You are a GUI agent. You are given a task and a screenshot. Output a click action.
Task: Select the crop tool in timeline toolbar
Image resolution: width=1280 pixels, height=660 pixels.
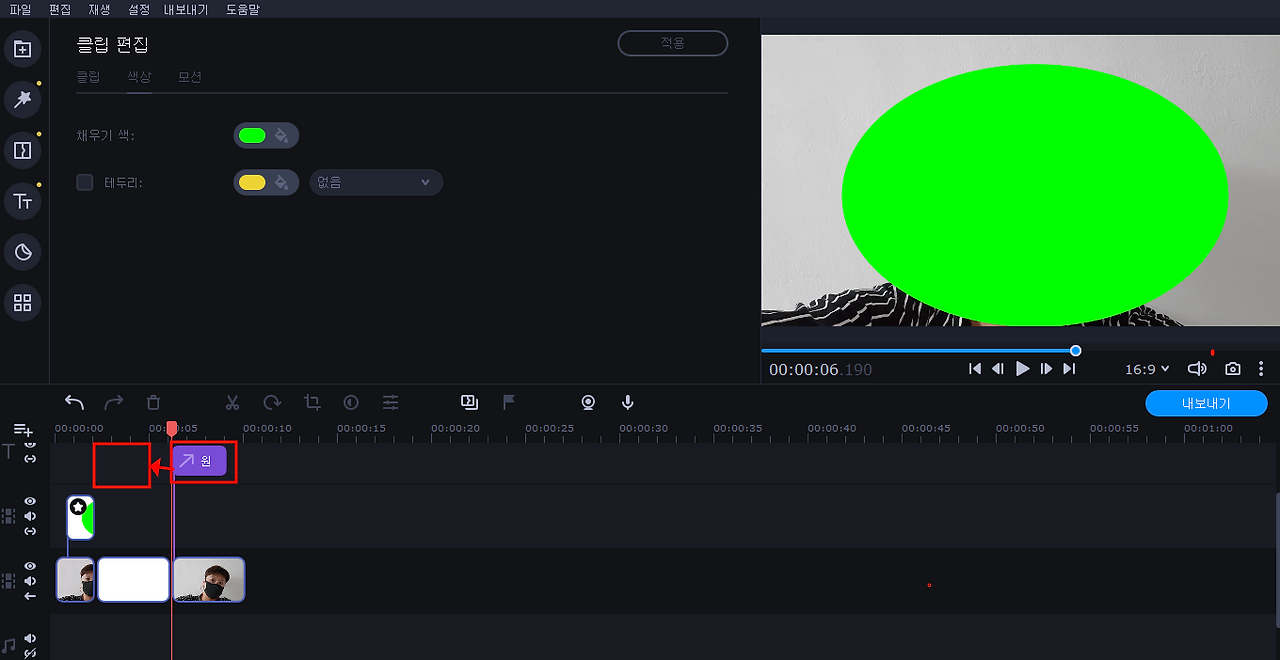tap(312, 402)
